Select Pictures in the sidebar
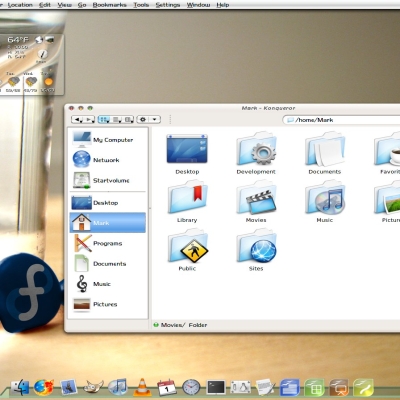The height and width of the screenshot is (400, 400). tap(108, 304)
